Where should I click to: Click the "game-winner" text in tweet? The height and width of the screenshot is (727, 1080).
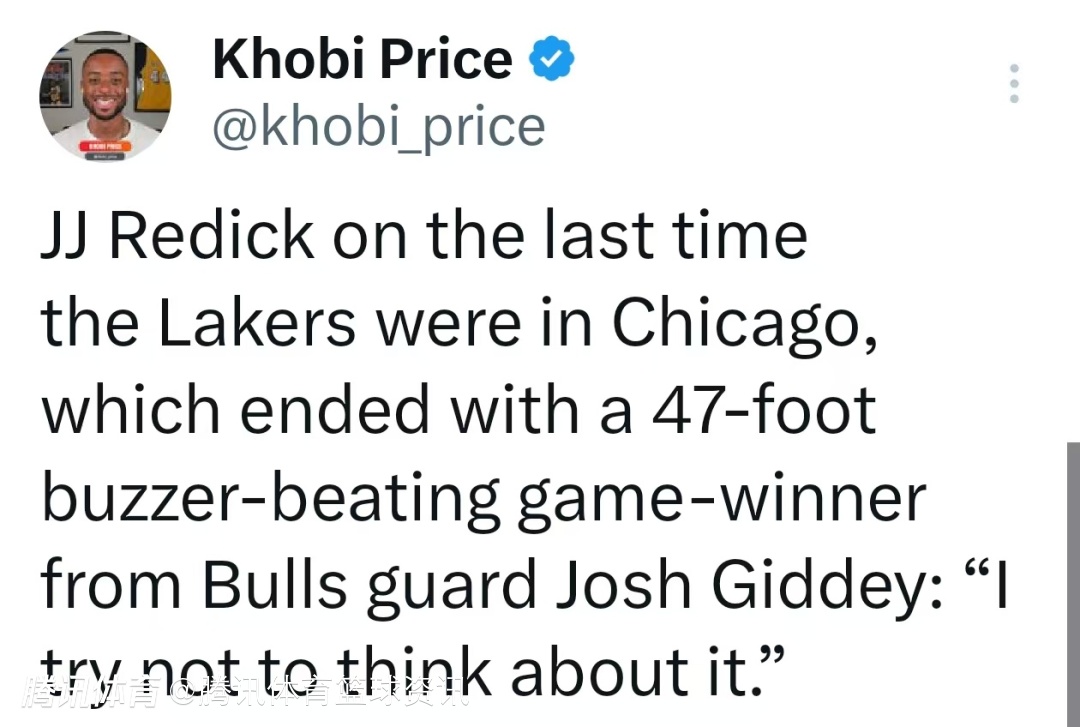(x=721, y=497)
